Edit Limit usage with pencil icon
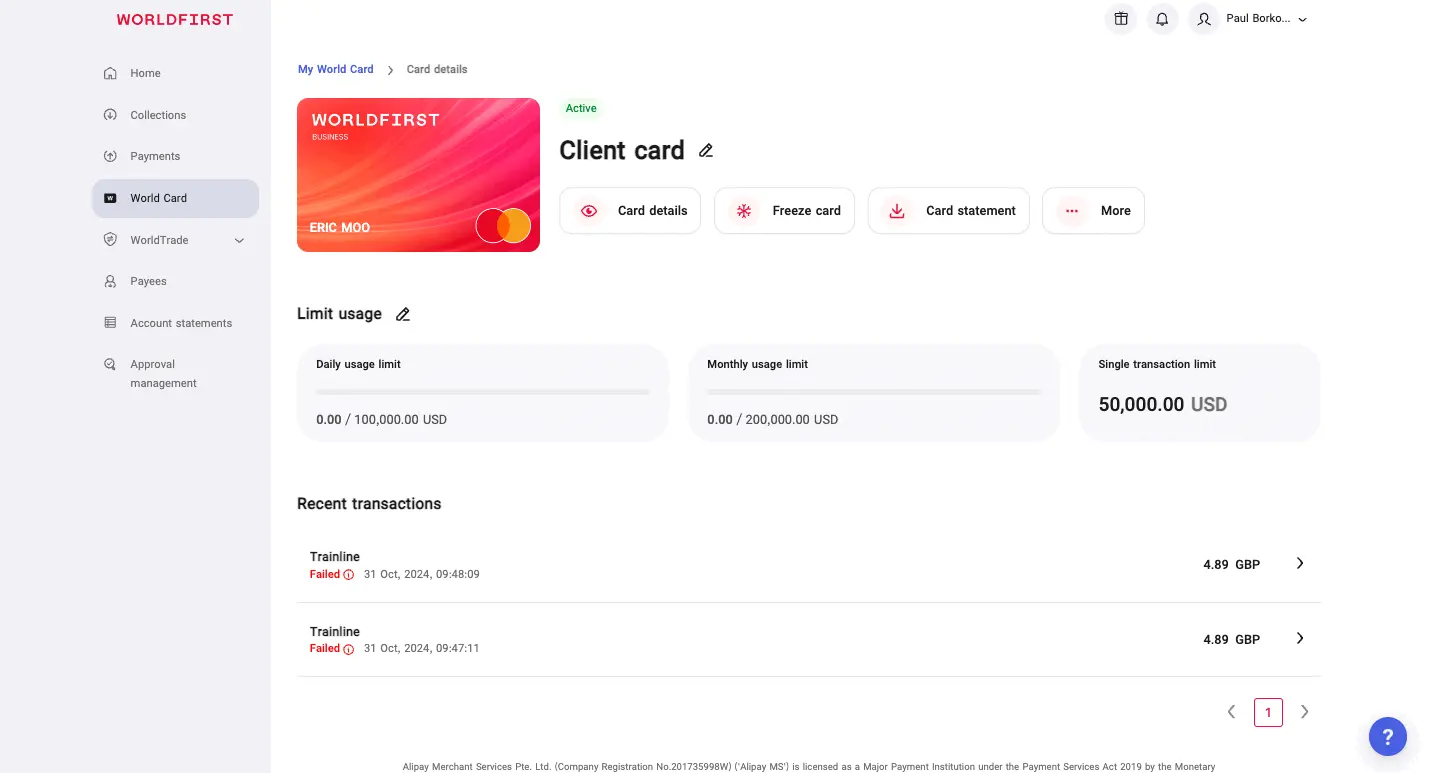Screen dimensions: 1429x773 [x=403, y=314]
